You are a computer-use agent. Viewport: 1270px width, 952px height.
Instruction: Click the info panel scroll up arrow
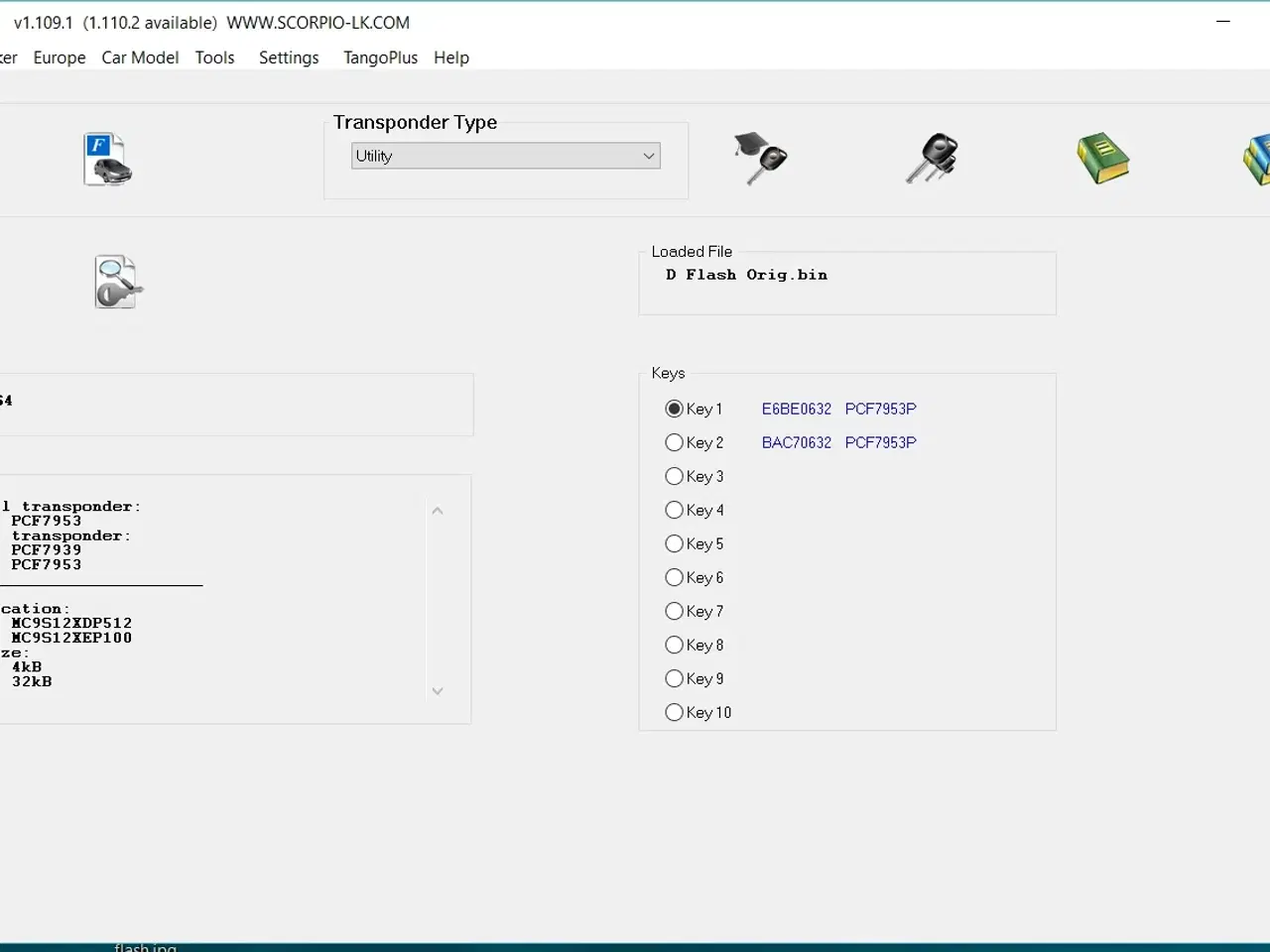[438, 511]
